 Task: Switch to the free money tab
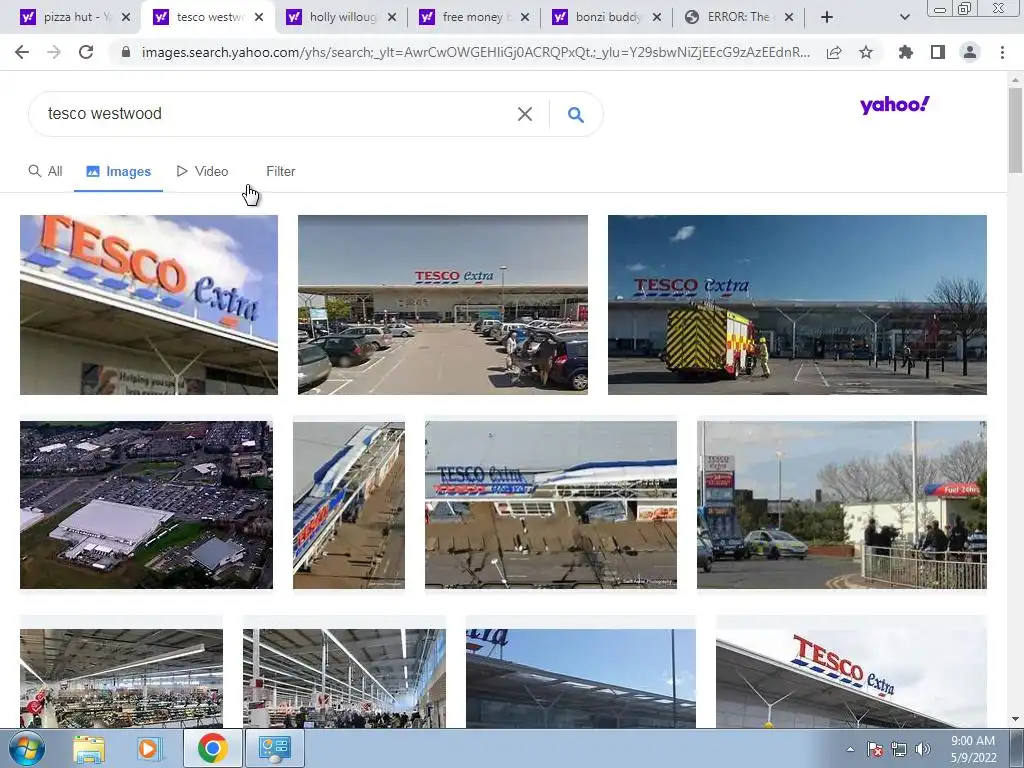[x=475, y=17]
